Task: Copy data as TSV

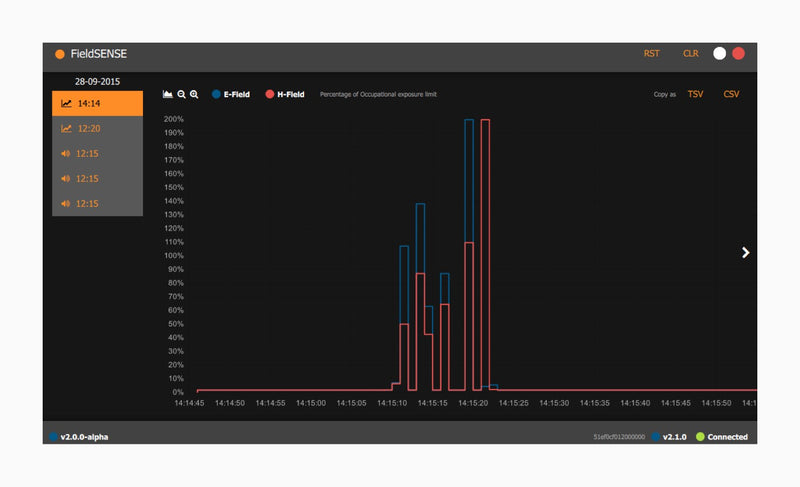Action: 696,94
